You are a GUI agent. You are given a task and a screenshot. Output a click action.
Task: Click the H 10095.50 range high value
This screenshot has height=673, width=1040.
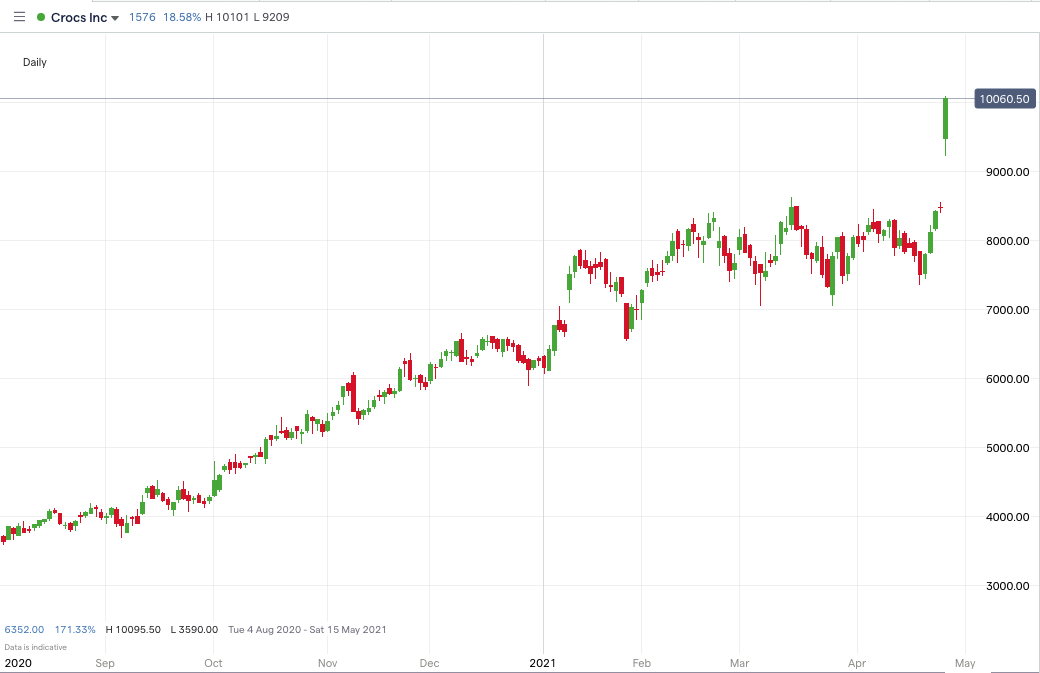click(133, 629)
